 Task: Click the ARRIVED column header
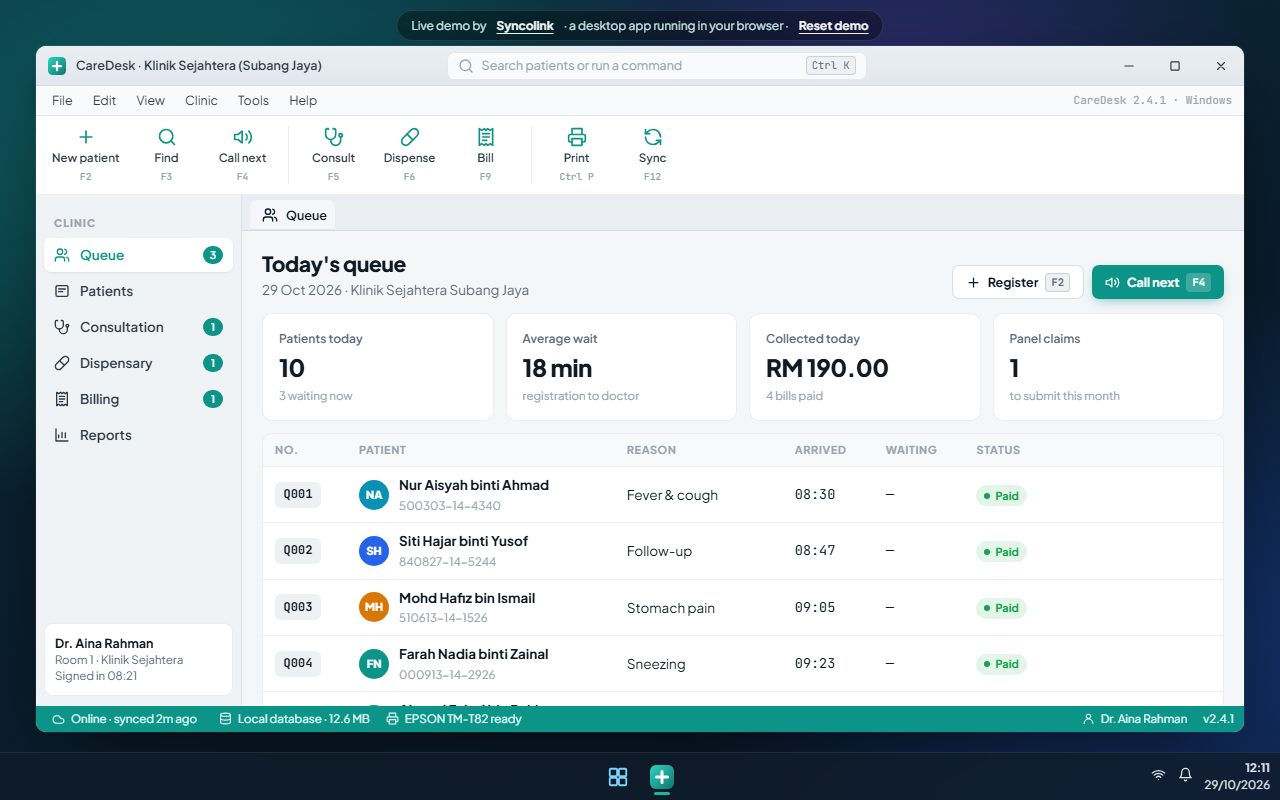point(820,450)
